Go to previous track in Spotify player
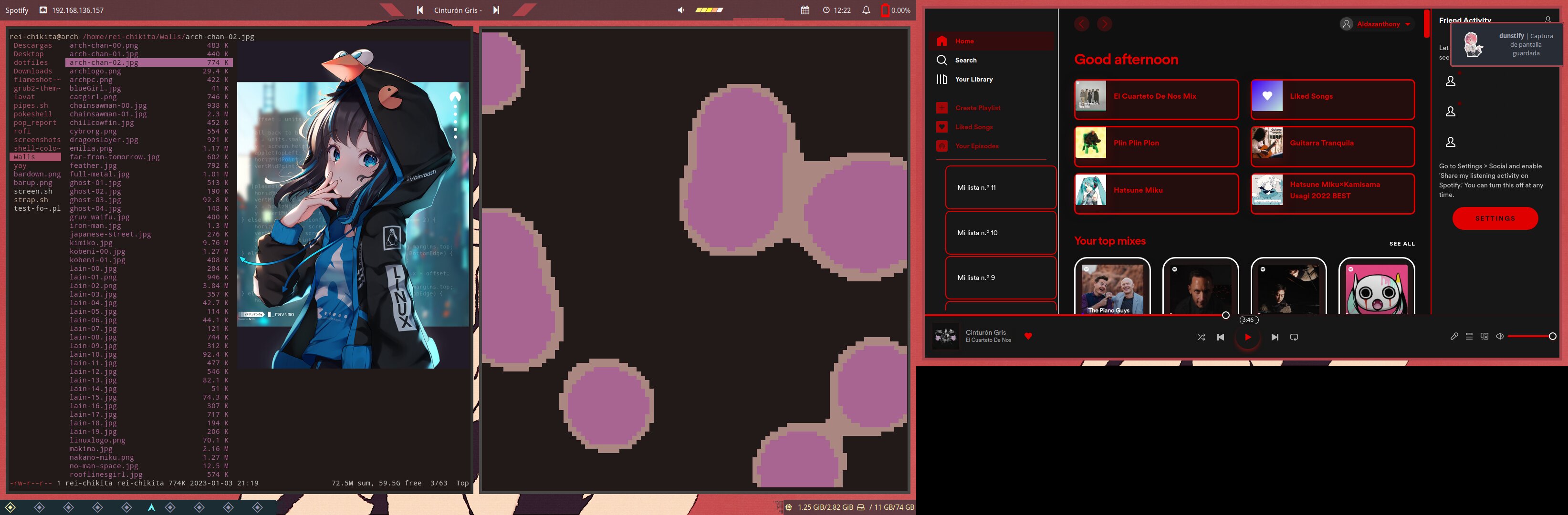This screenshot has height=515, width=1568. tap(1221, 337)
